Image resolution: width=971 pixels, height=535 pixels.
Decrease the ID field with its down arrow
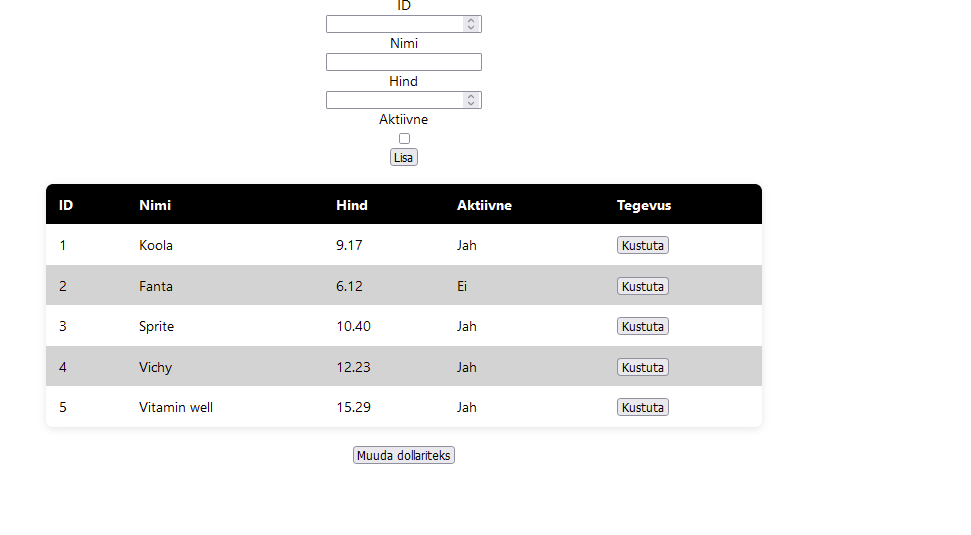(x=471, y=28)
